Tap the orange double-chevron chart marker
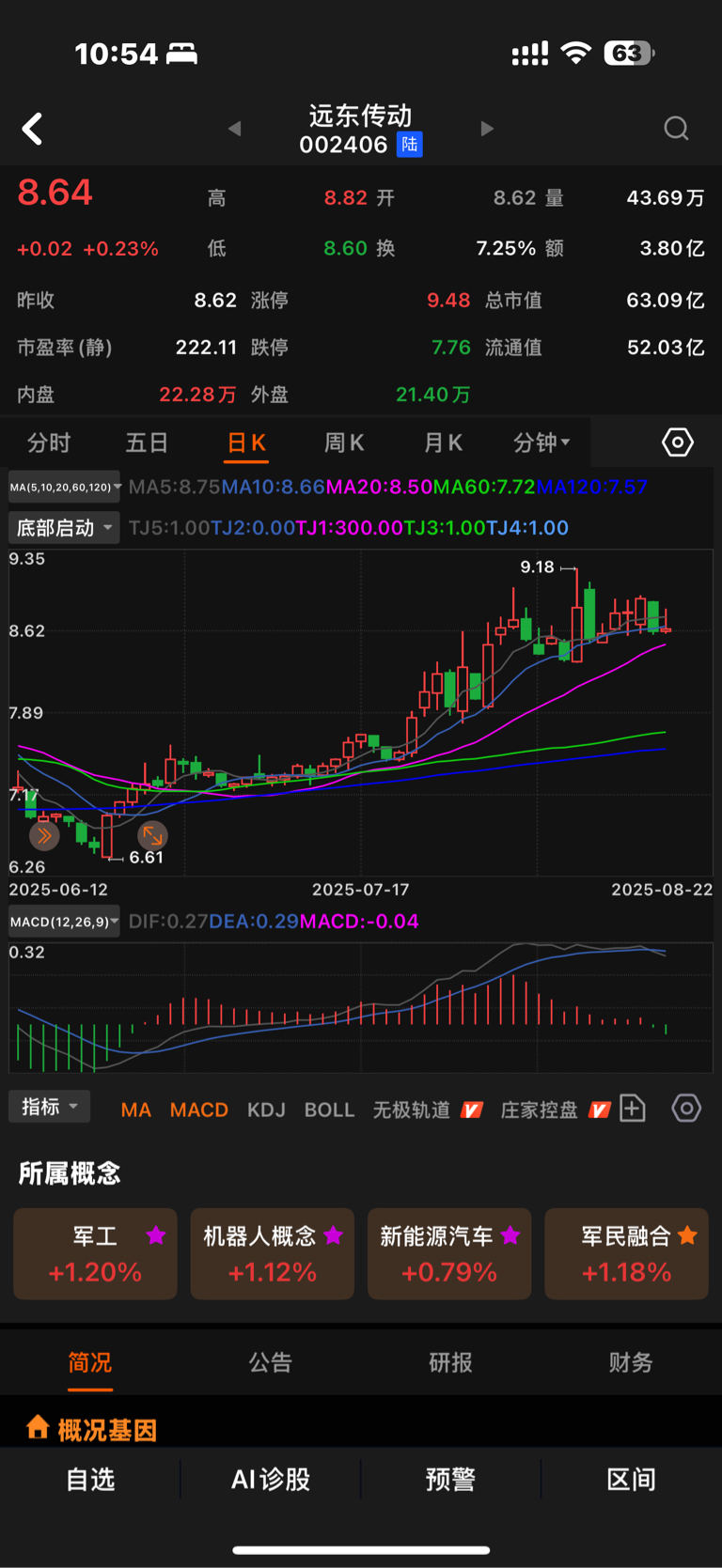Image resolution: width=722 pixels, height=1568 pixels. pyautogui.click(x=44, y=834)
